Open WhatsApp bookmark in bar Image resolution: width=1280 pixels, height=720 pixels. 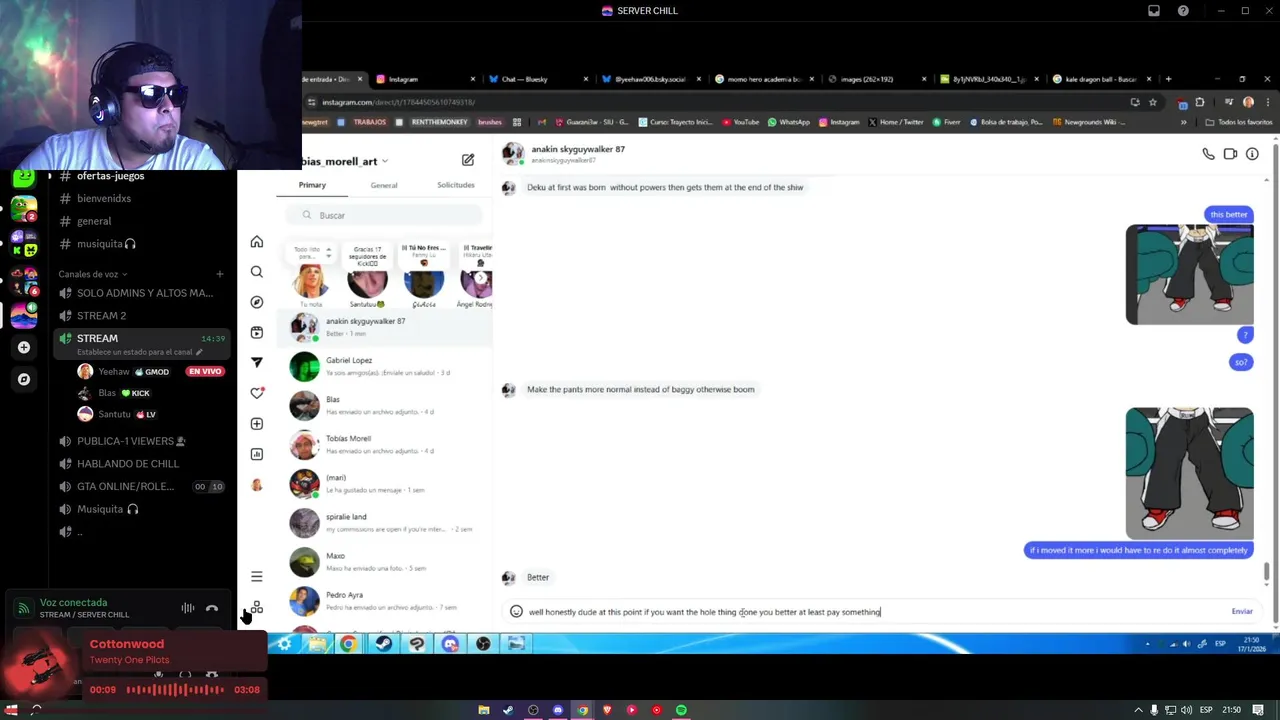coord(788,122)
